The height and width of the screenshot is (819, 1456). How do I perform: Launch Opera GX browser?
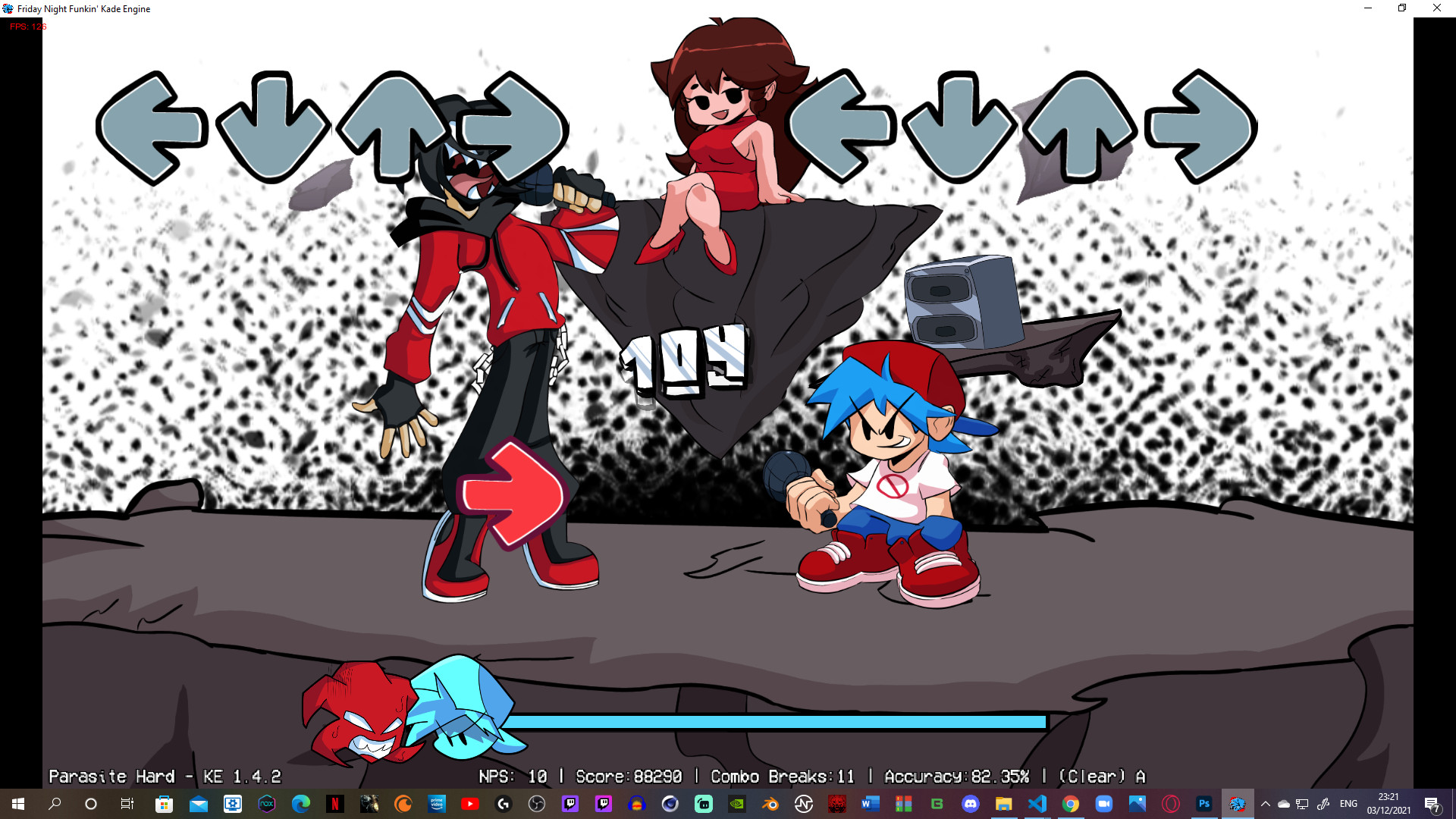coord(1171,804)
